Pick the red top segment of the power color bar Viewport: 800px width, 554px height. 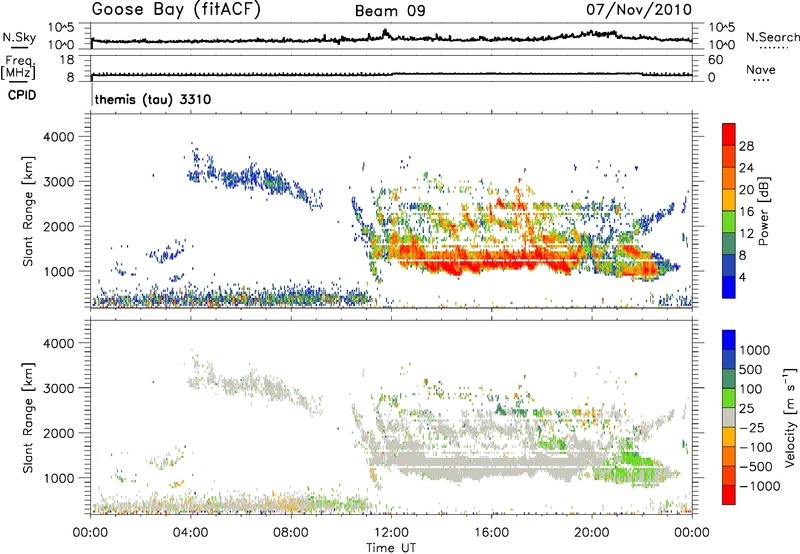(x=729, y=134)
